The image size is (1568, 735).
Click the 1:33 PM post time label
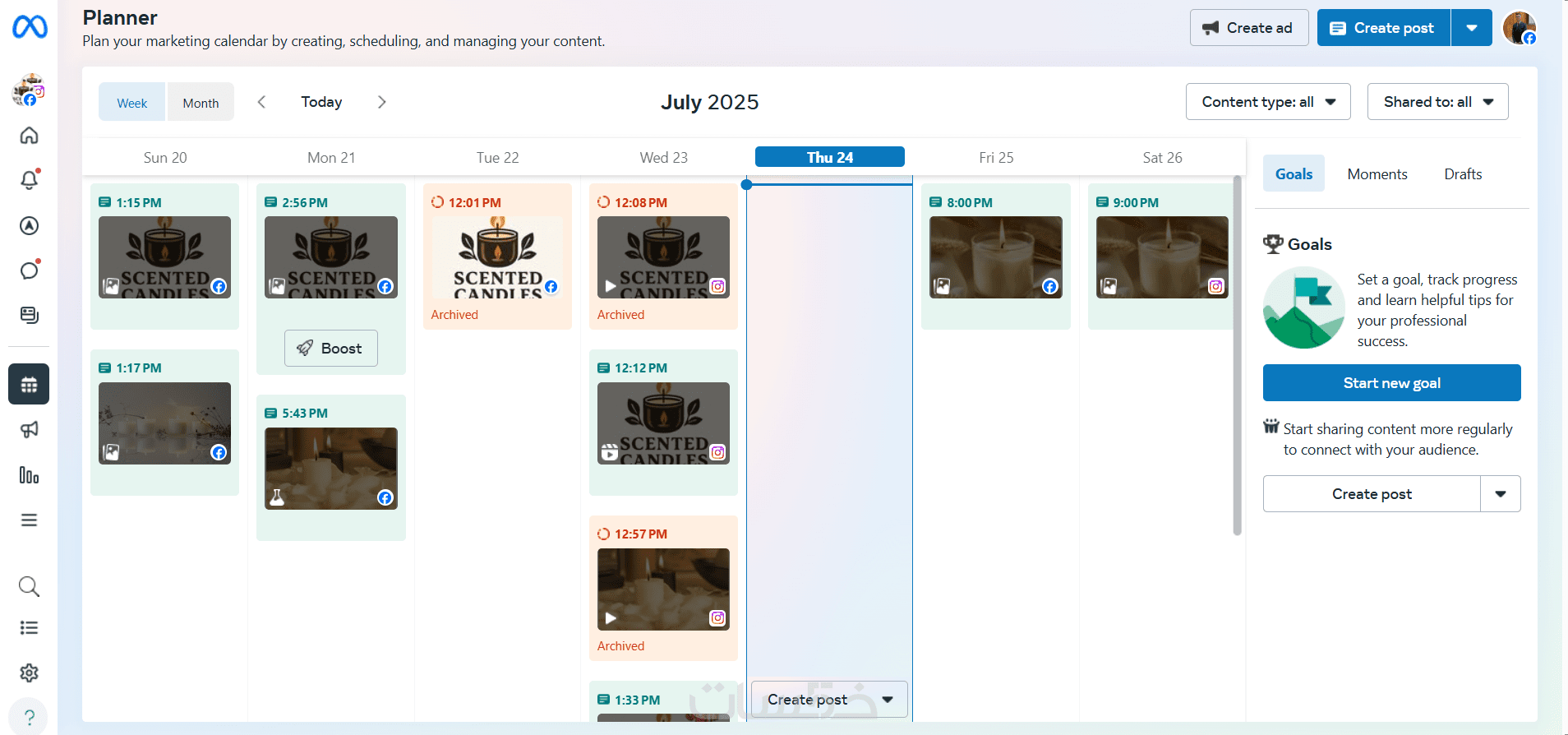[x=638, y=700]
